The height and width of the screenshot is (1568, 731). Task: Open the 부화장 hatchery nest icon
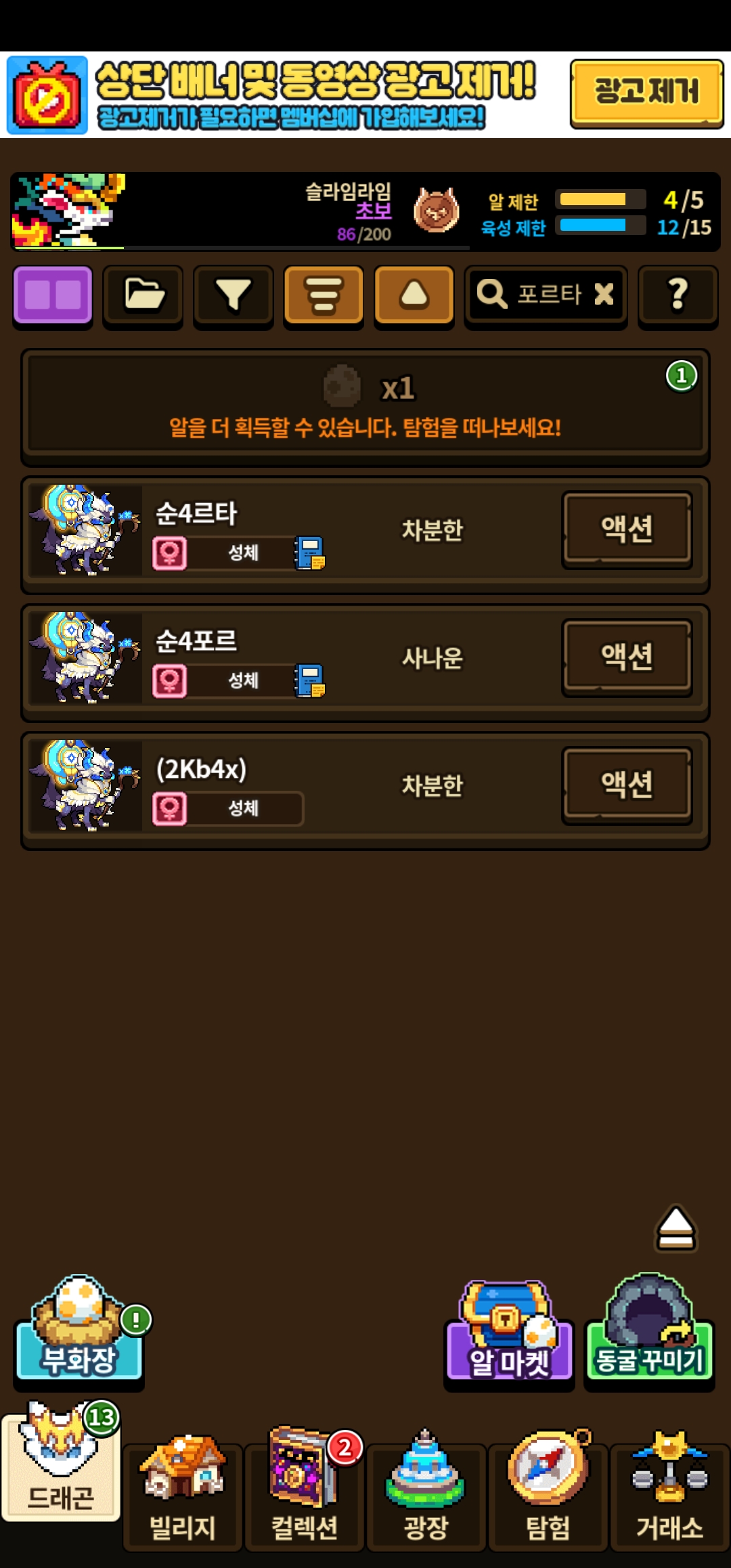[x=79, y=1329]
